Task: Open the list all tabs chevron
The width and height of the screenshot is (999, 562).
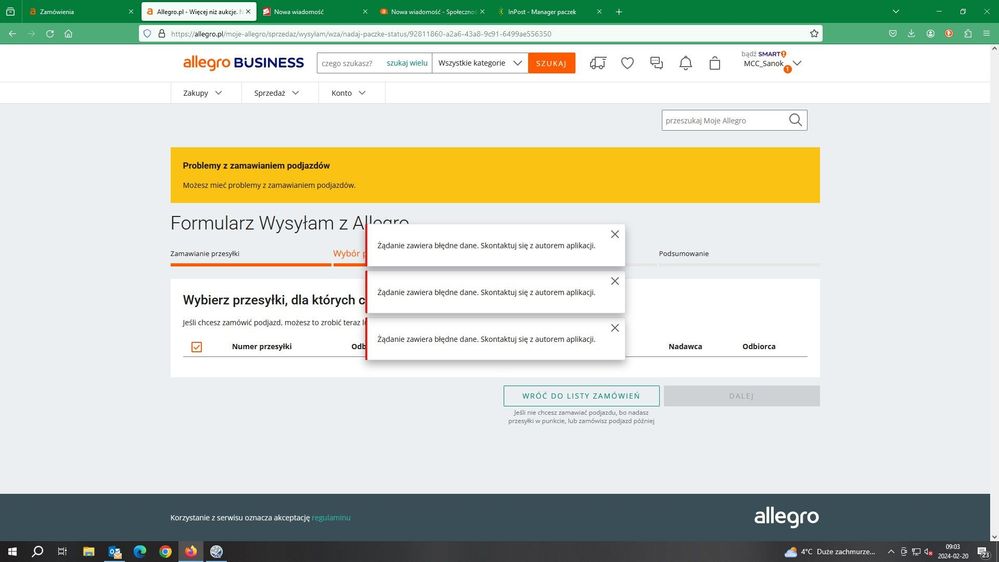Action: click(x=896, y=11)
